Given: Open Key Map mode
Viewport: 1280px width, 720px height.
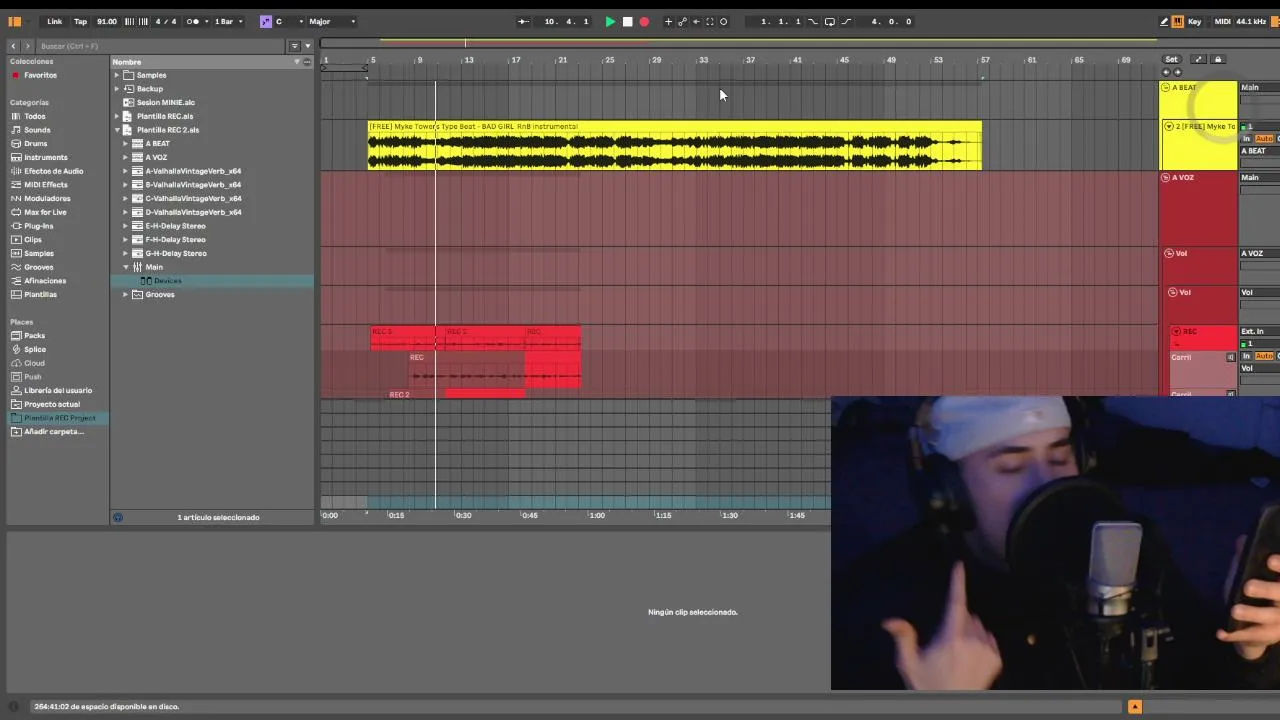Looking at the screenshot, I should coord(1194,21).
